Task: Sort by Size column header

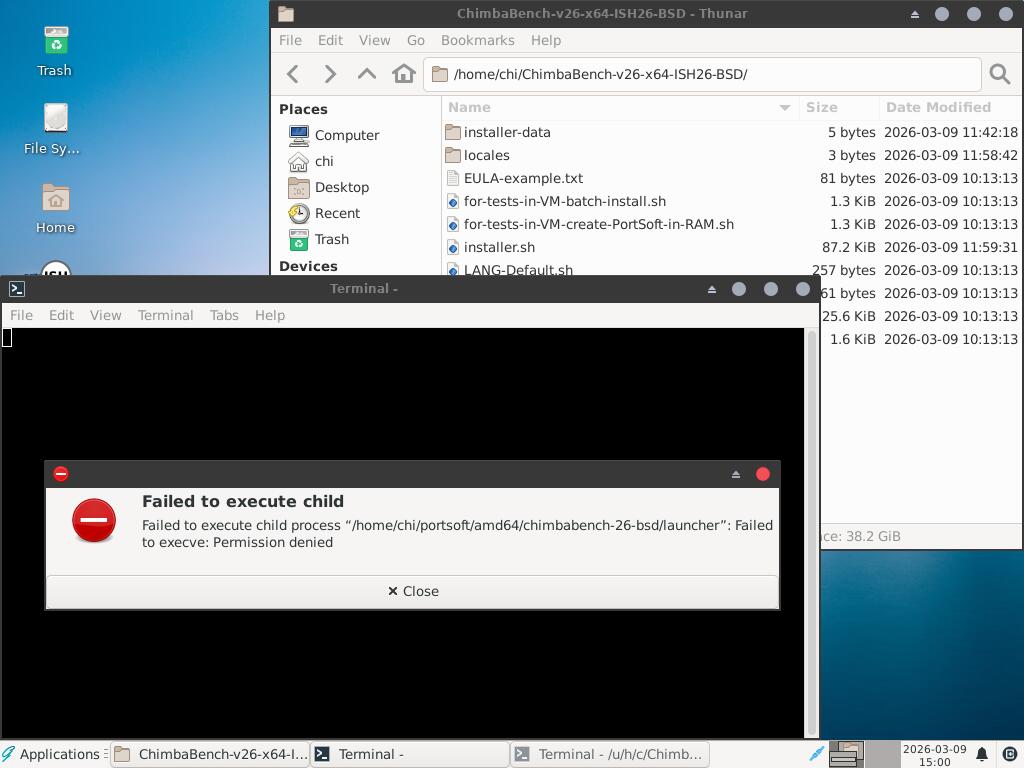Action: [x=839, y=108]
